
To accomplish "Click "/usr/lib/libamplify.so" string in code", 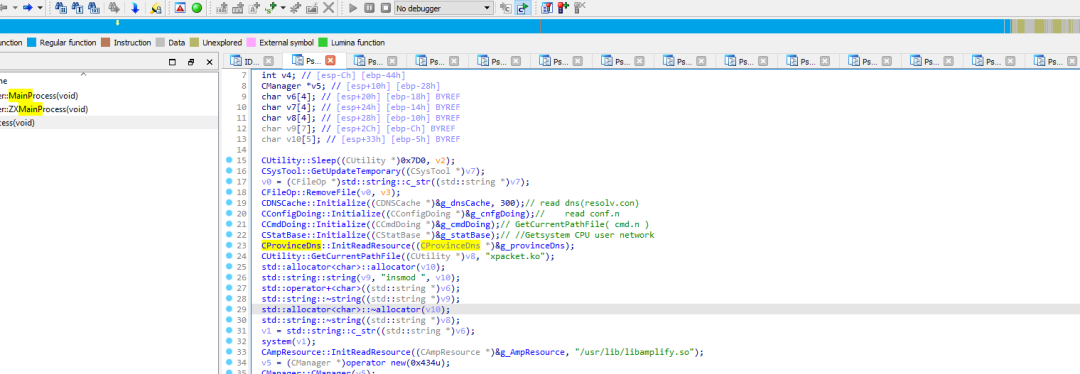I will 635,352.
